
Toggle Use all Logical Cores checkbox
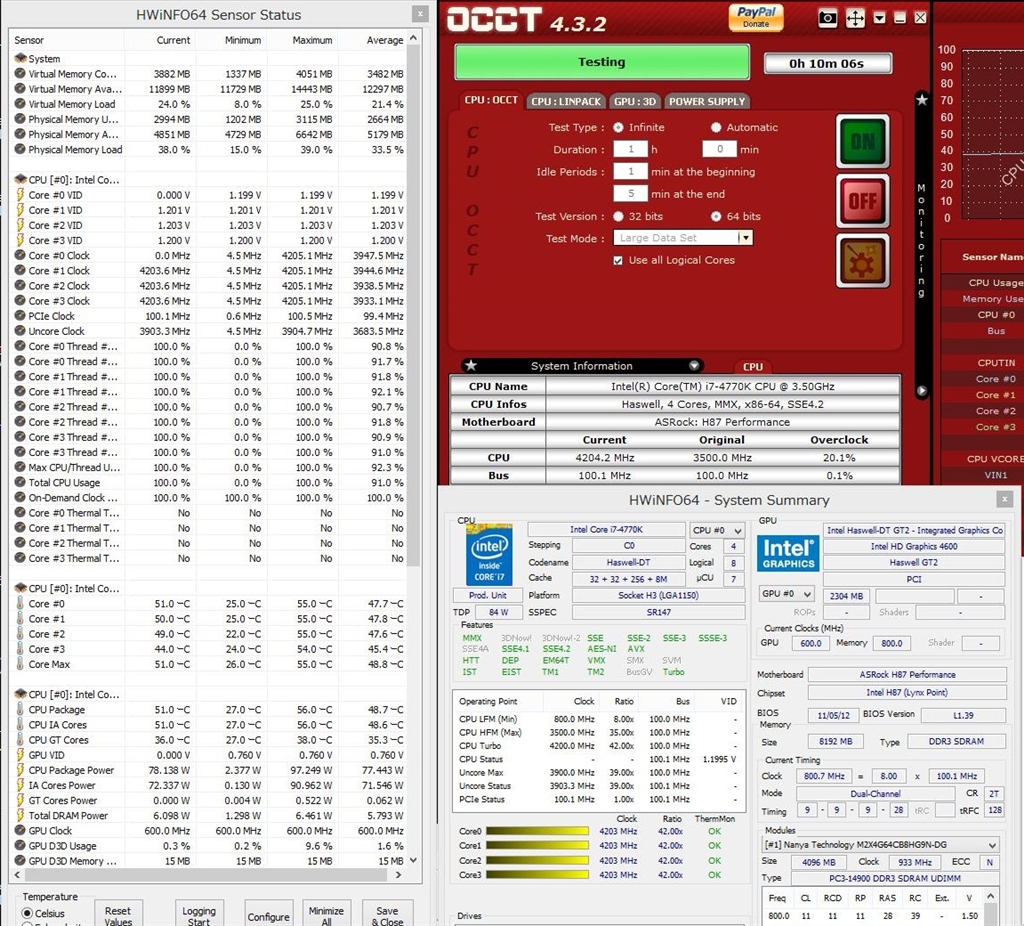pos(618,261)
